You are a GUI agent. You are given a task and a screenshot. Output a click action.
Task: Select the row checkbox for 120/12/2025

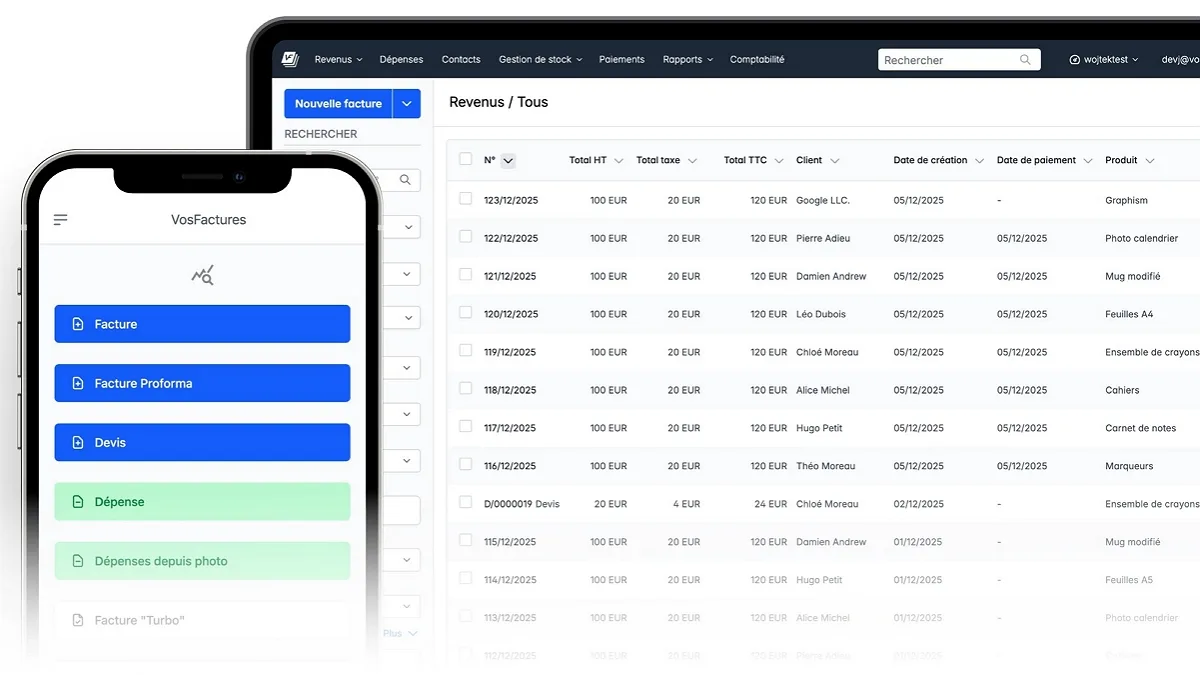(x=465, y=313)
